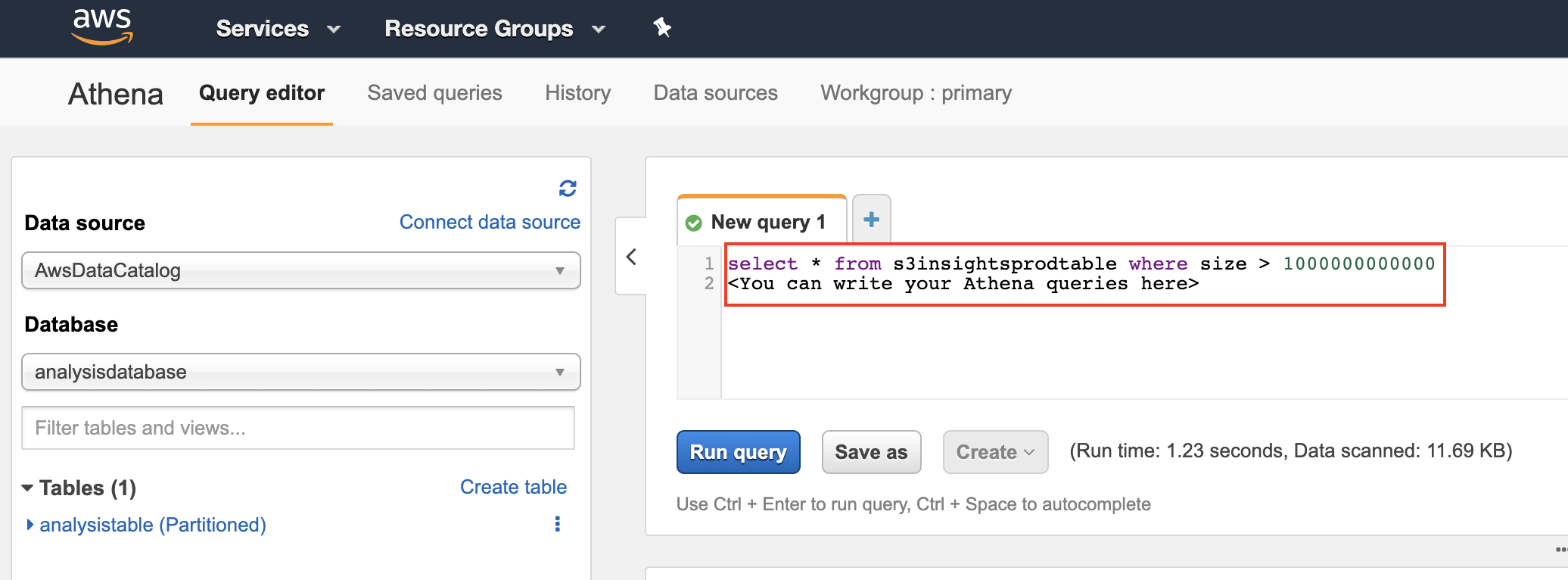Click the pushpin shortcut icon

pyautogui.click(x=662, y=28)
